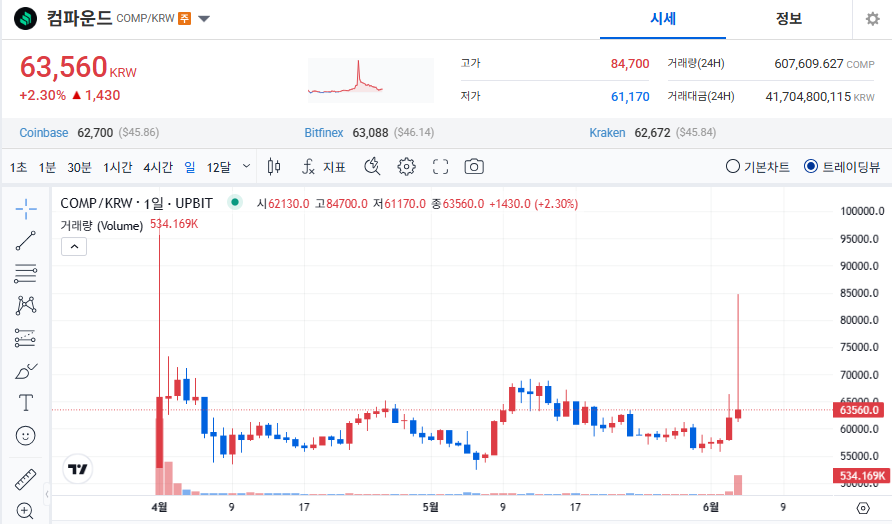The width and height of the screenshot is (892, 524).
Task: Click the 5월 date label on axis
Action: pyautogui.click(x=431, y=506)
